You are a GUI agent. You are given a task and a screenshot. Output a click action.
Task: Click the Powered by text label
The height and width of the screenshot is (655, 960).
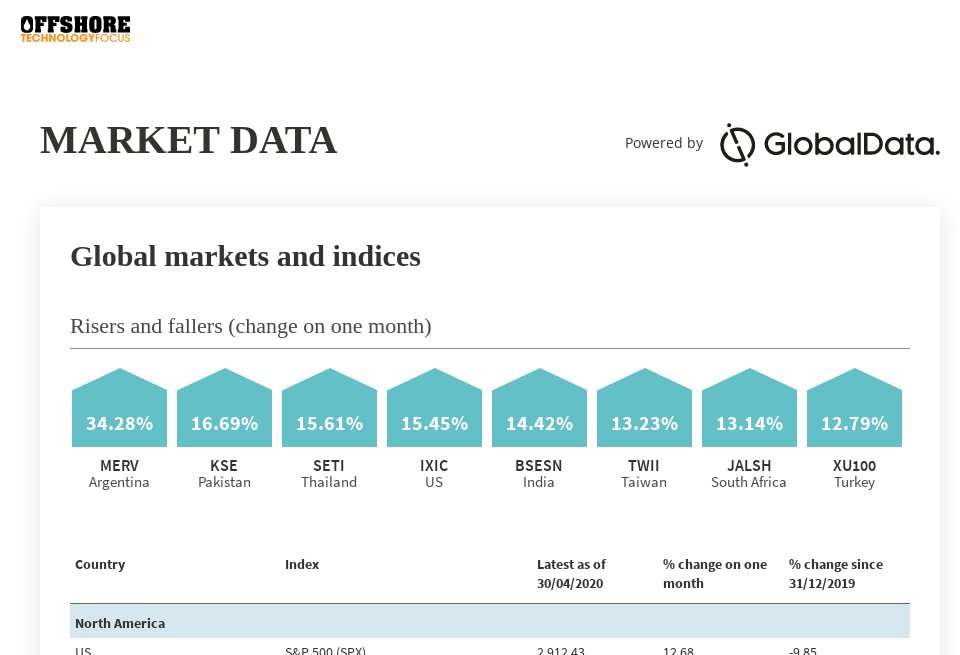[663, 143]
